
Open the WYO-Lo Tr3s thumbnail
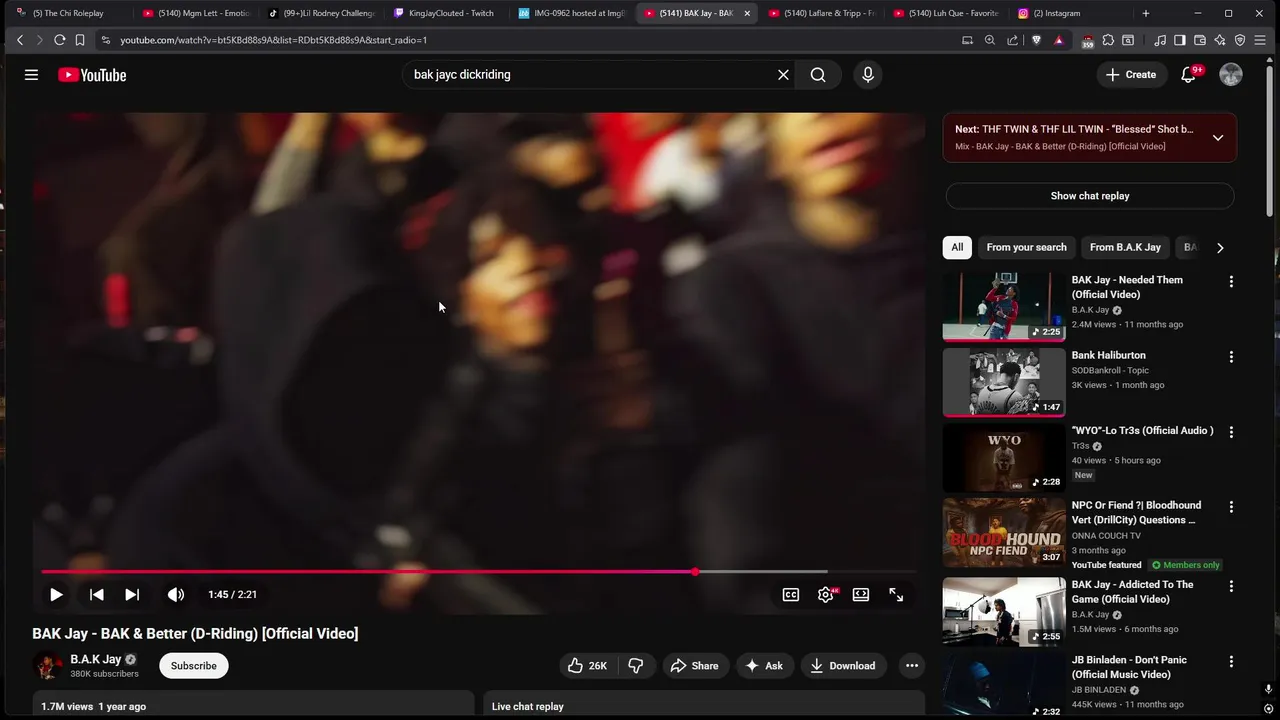point(1004,457)
